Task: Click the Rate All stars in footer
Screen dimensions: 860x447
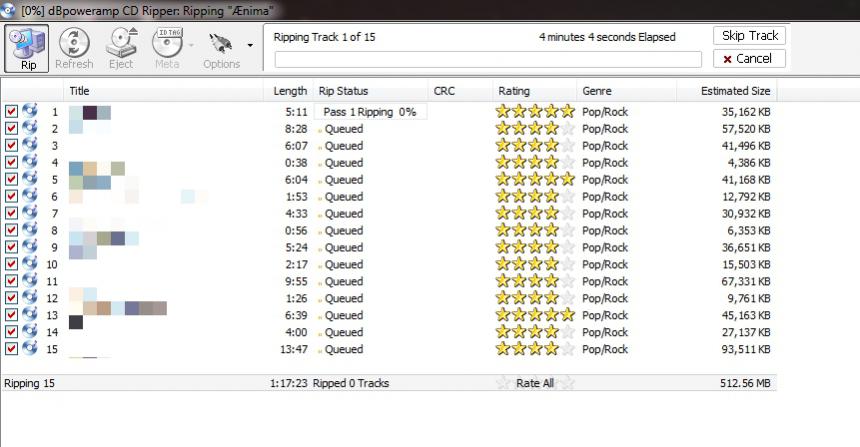Action: coord(535,383)
